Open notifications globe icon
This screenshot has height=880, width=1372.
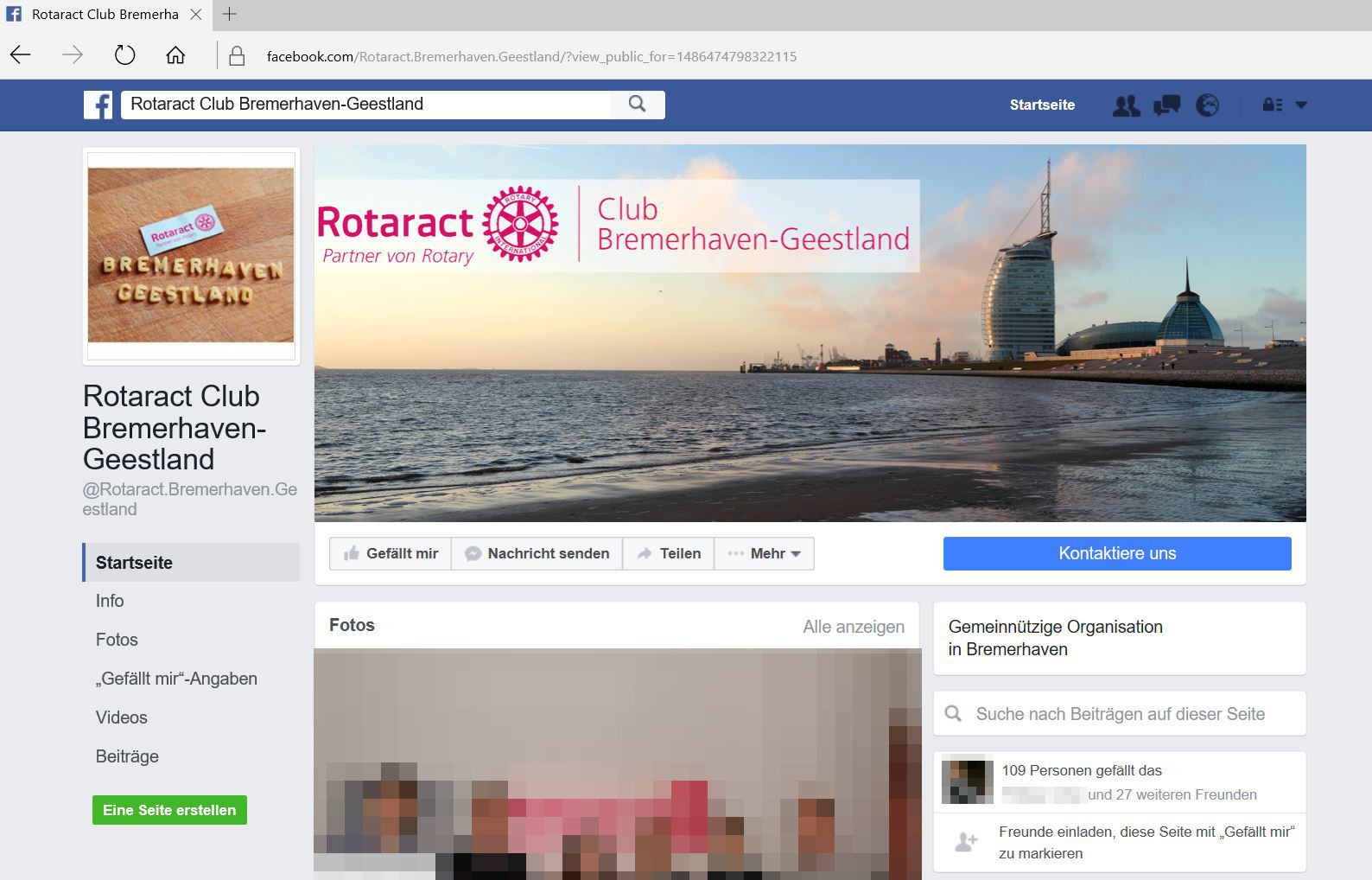point(1207,105)
